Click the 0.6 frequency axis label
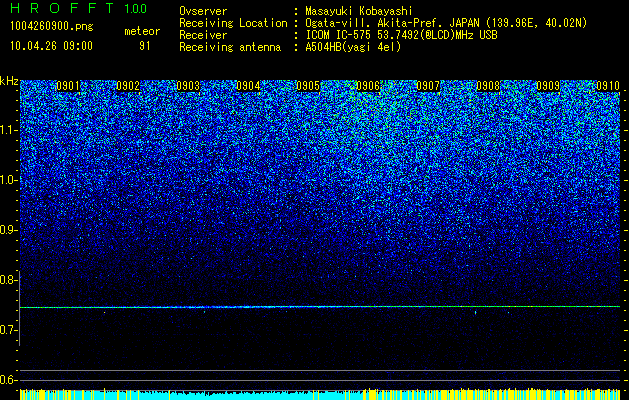 [x=9, y=380]
